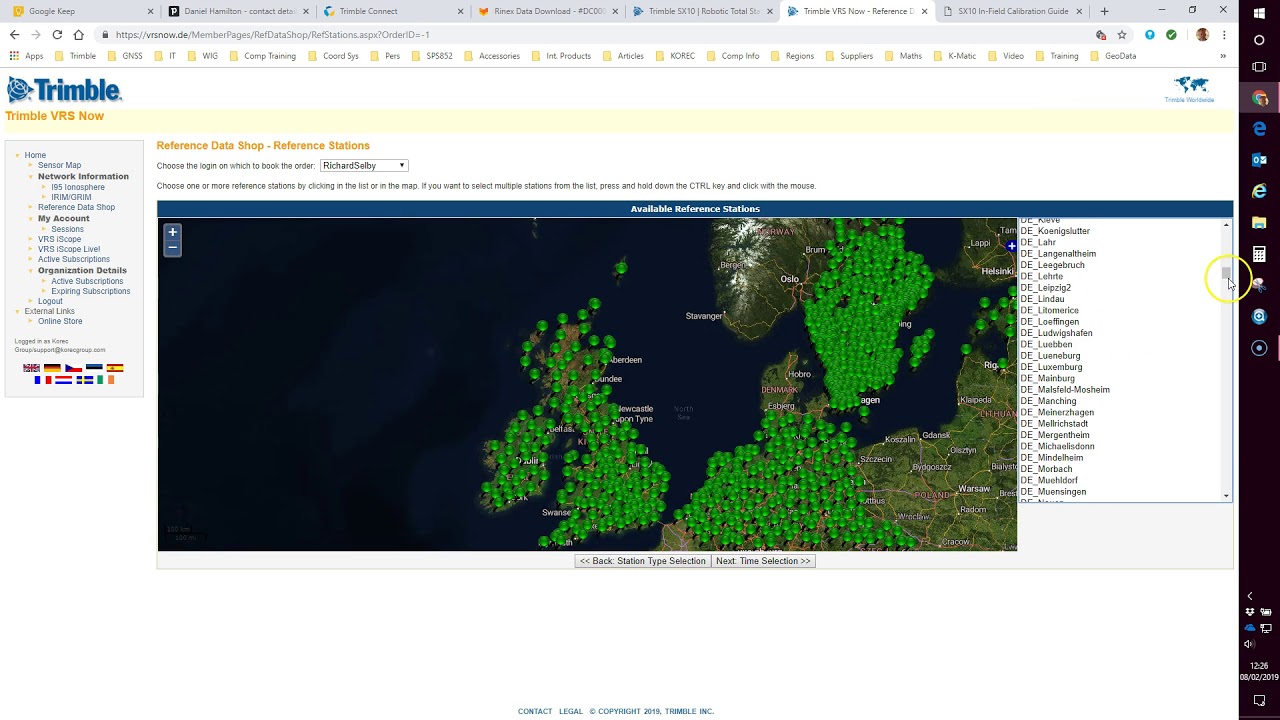Open the Regions bookmarks folder
This screenshot has height=720, width=1280.
point(792,56)
